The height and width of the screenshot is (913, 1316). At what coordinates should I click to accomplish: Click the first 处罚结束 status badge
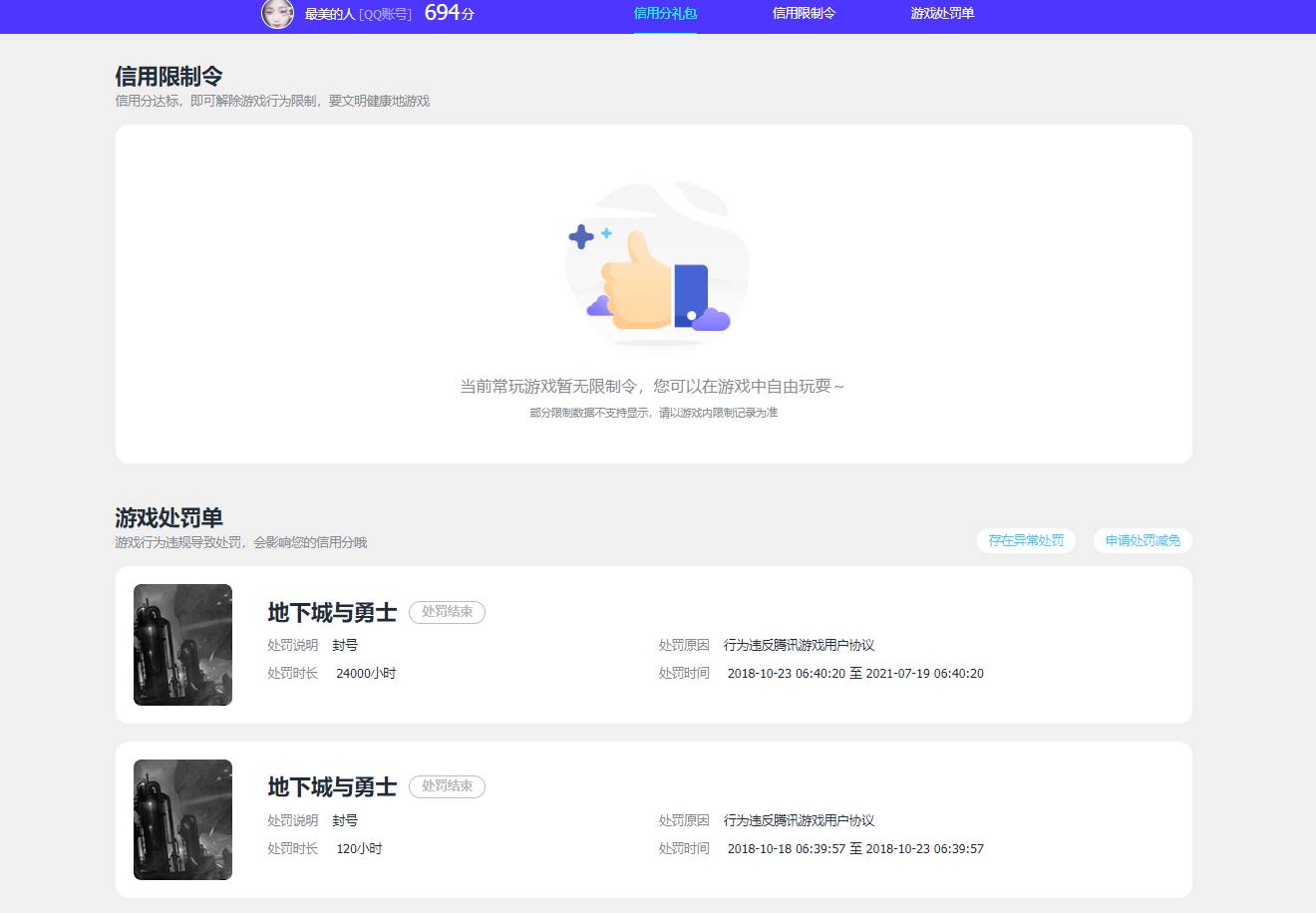(x=447, y=612)
